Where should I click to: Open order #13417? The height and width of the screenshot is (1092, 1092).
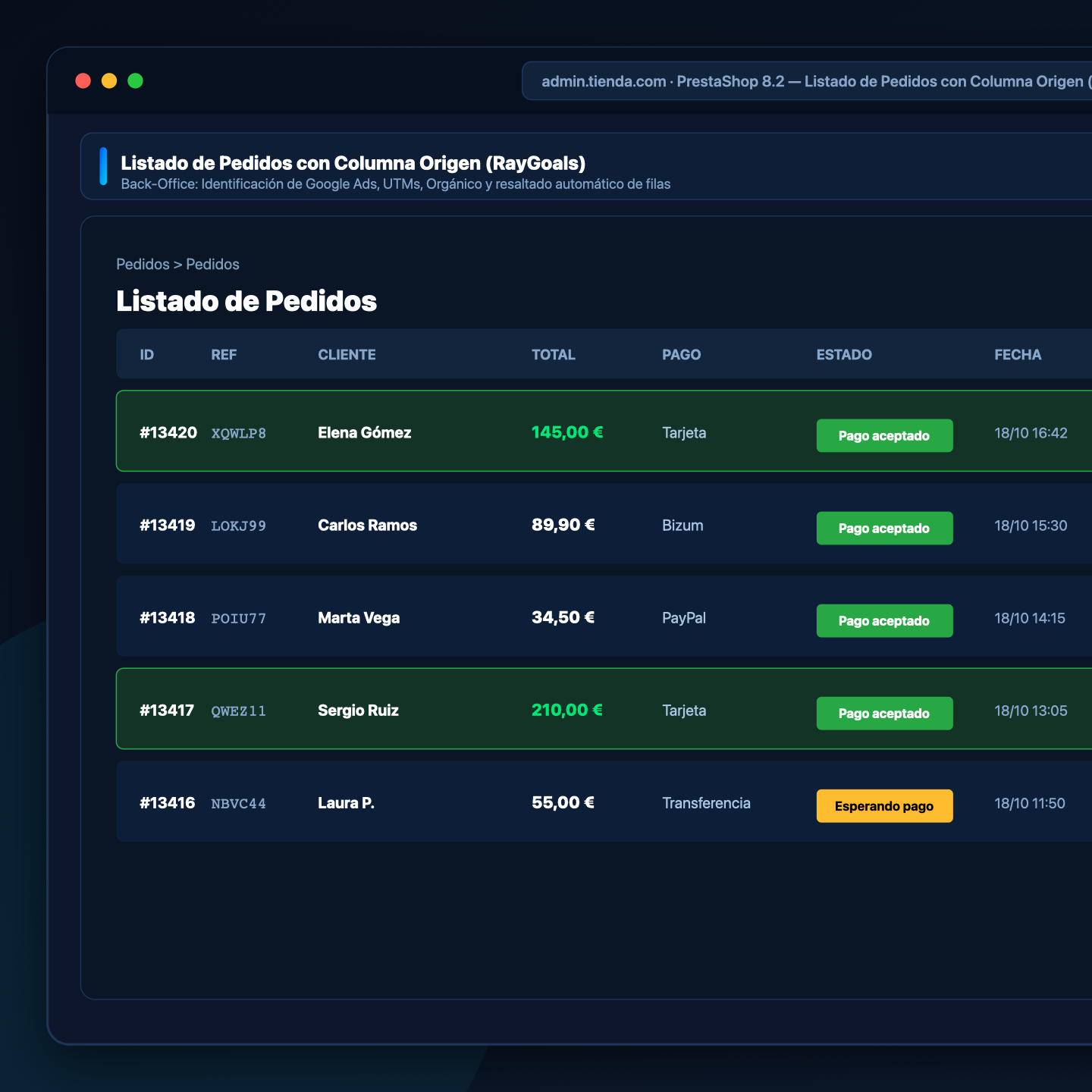pos(167,711)
